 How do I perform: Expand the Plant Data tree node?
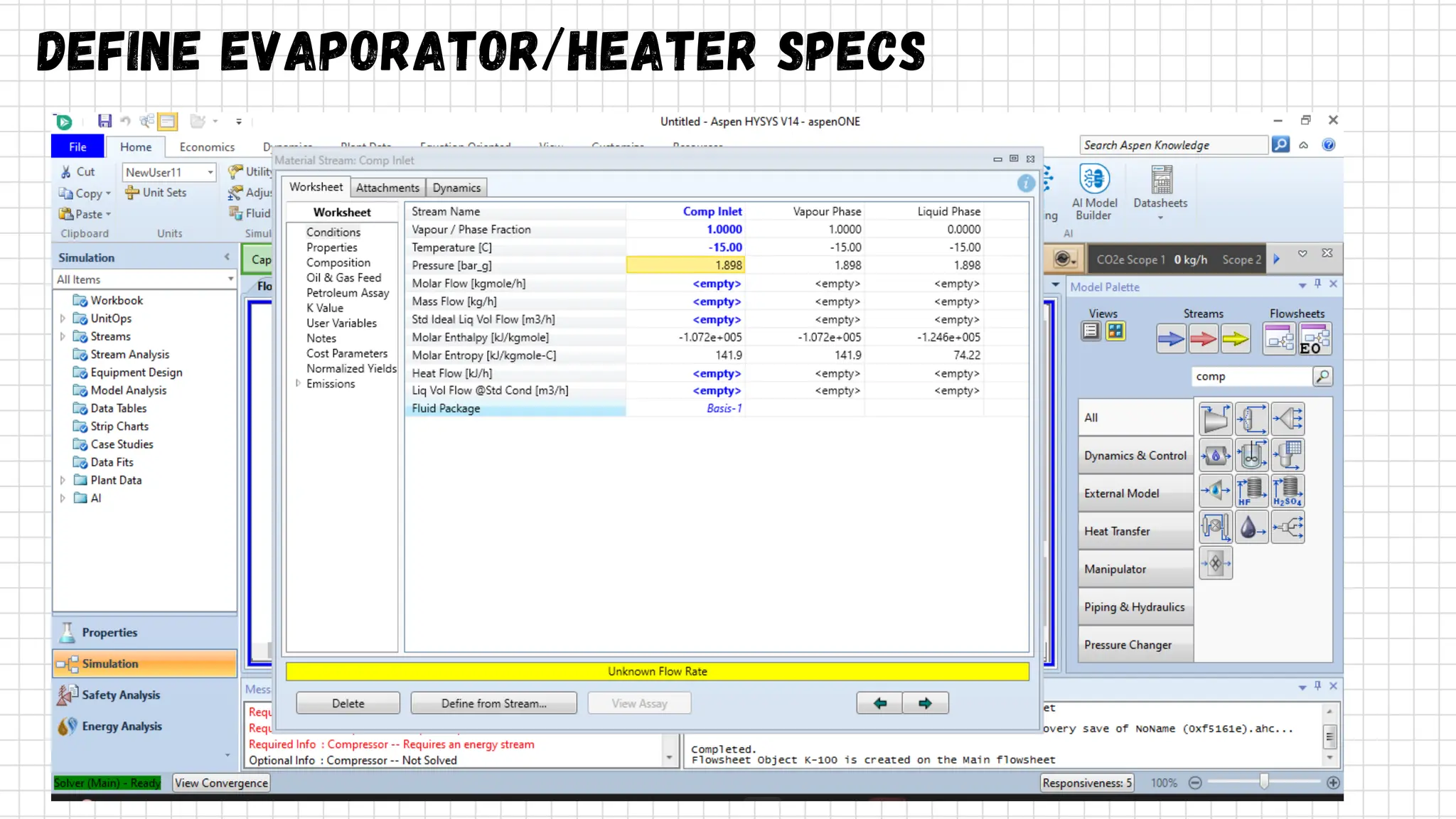point(63,480)
